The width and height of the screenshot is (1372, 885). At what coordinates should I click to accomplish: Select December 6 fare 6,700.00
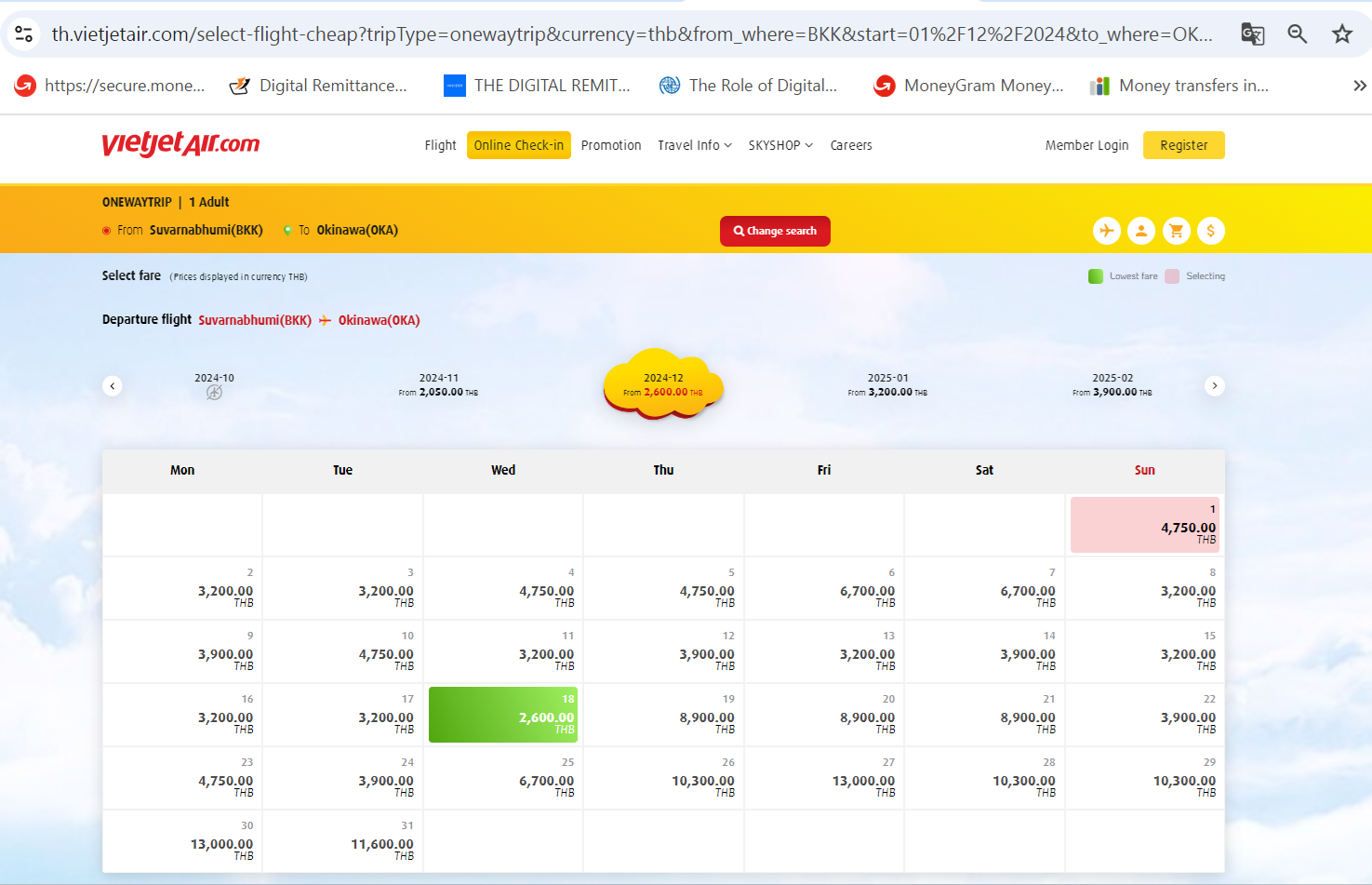click(x=824, y=588)
